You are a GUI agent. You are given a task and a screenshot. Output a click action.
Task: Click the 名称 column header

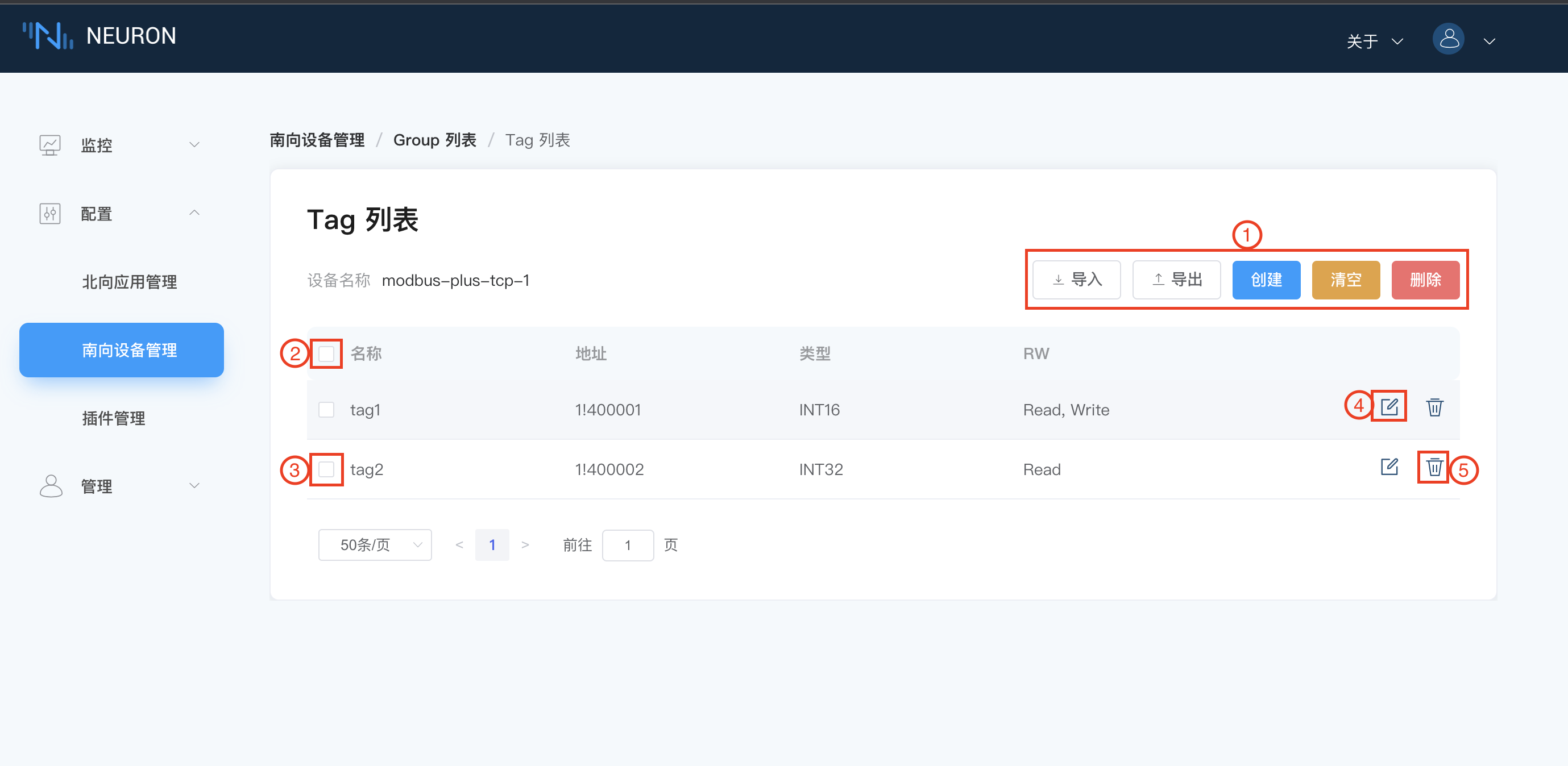pyautogui.click(x=366, y=353)
